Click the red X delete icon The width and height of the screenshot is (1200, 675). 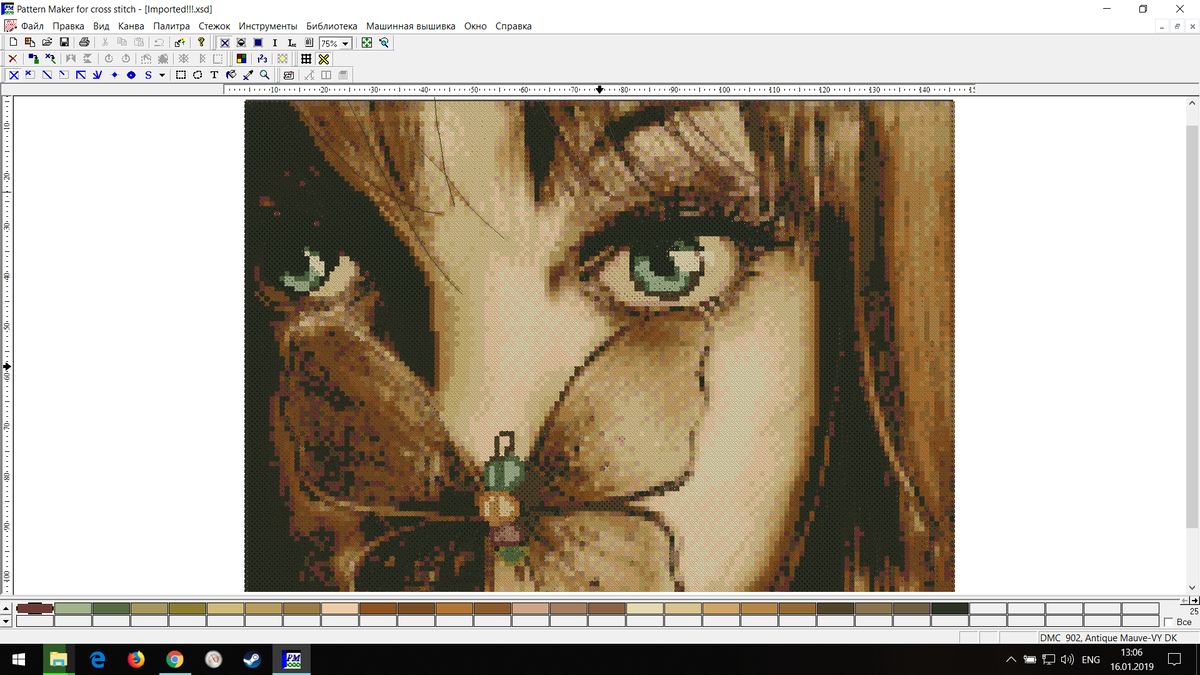point(12,59)
